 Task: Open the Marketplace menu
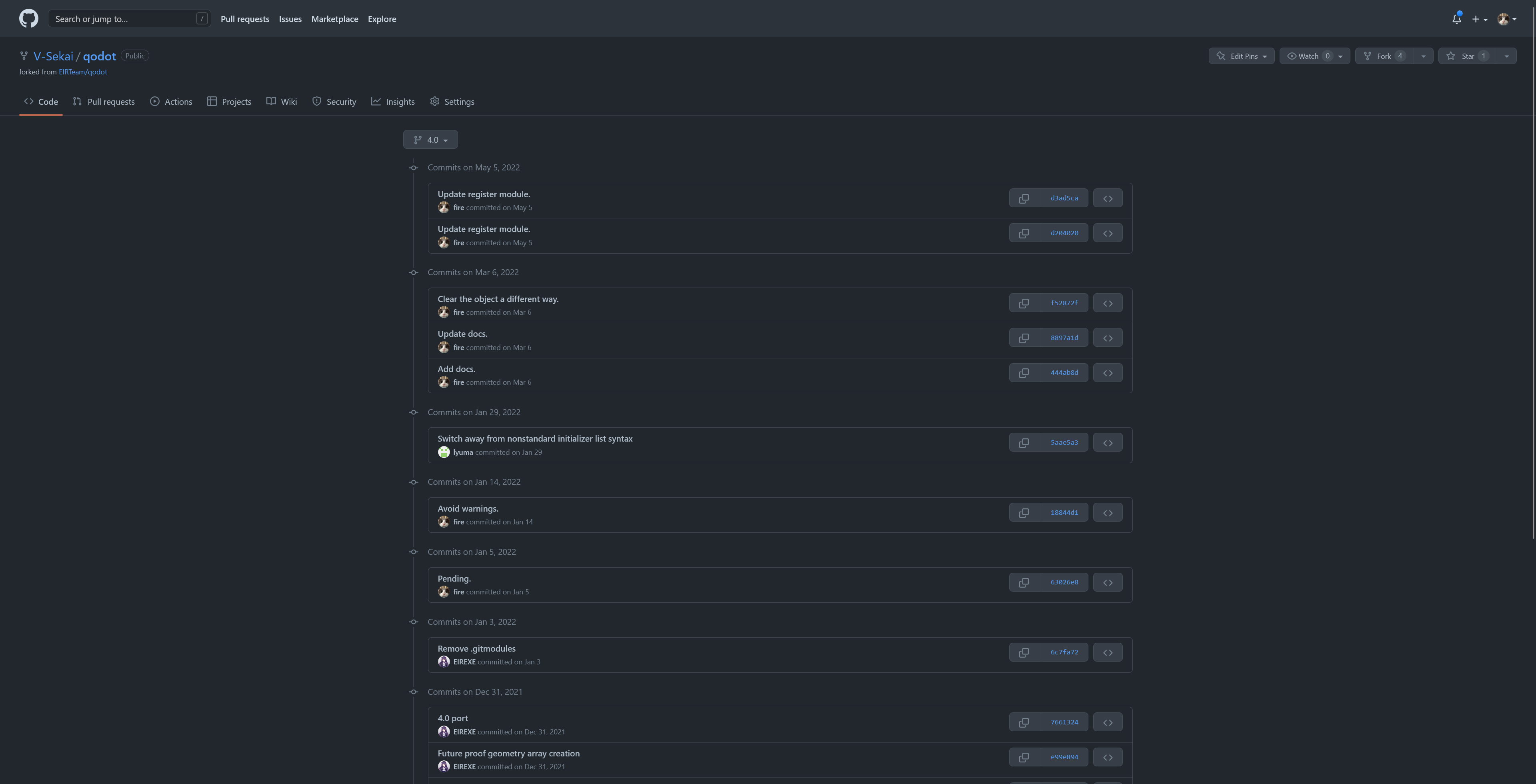(334, 18)
